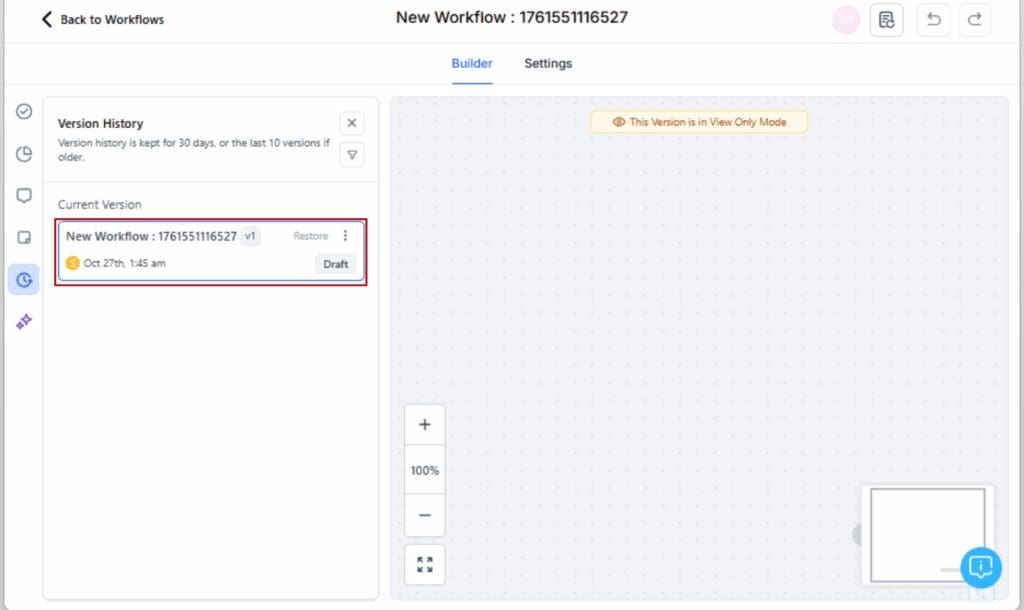Switch to the Builder tab
Screen dimensions: 1024x610
tap(471, 63)
